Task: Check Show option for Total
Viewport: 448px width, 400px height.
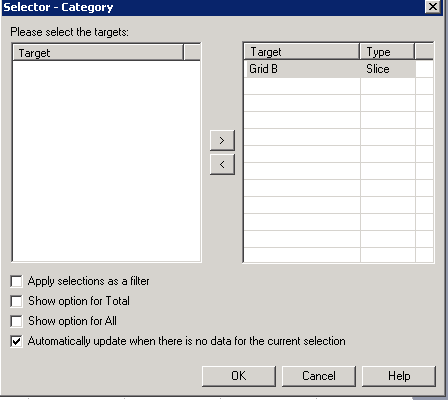Action: coord(16,301)
